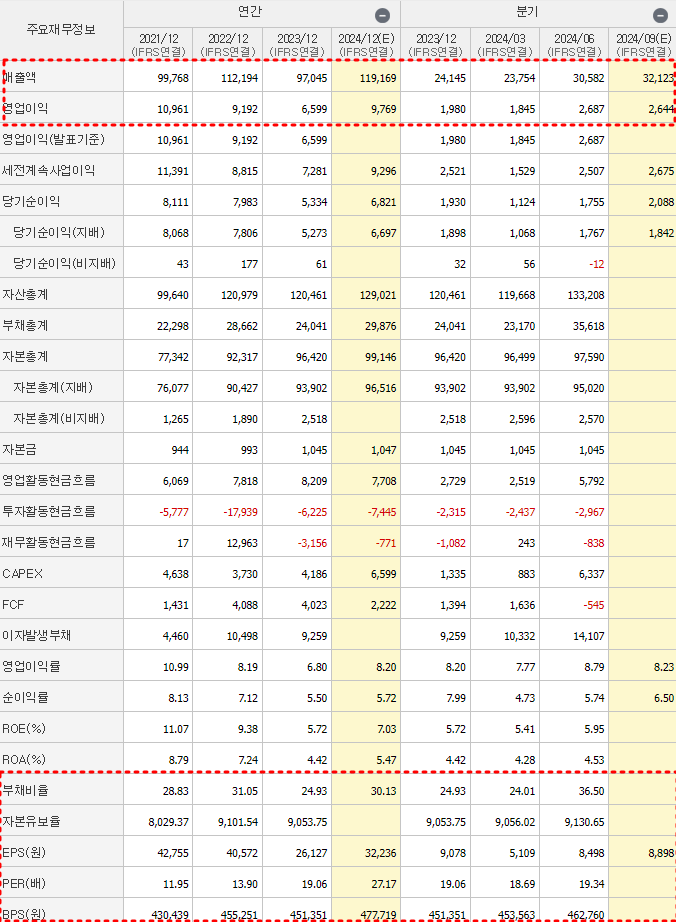Click 부채비율 value 36.50

591,791
